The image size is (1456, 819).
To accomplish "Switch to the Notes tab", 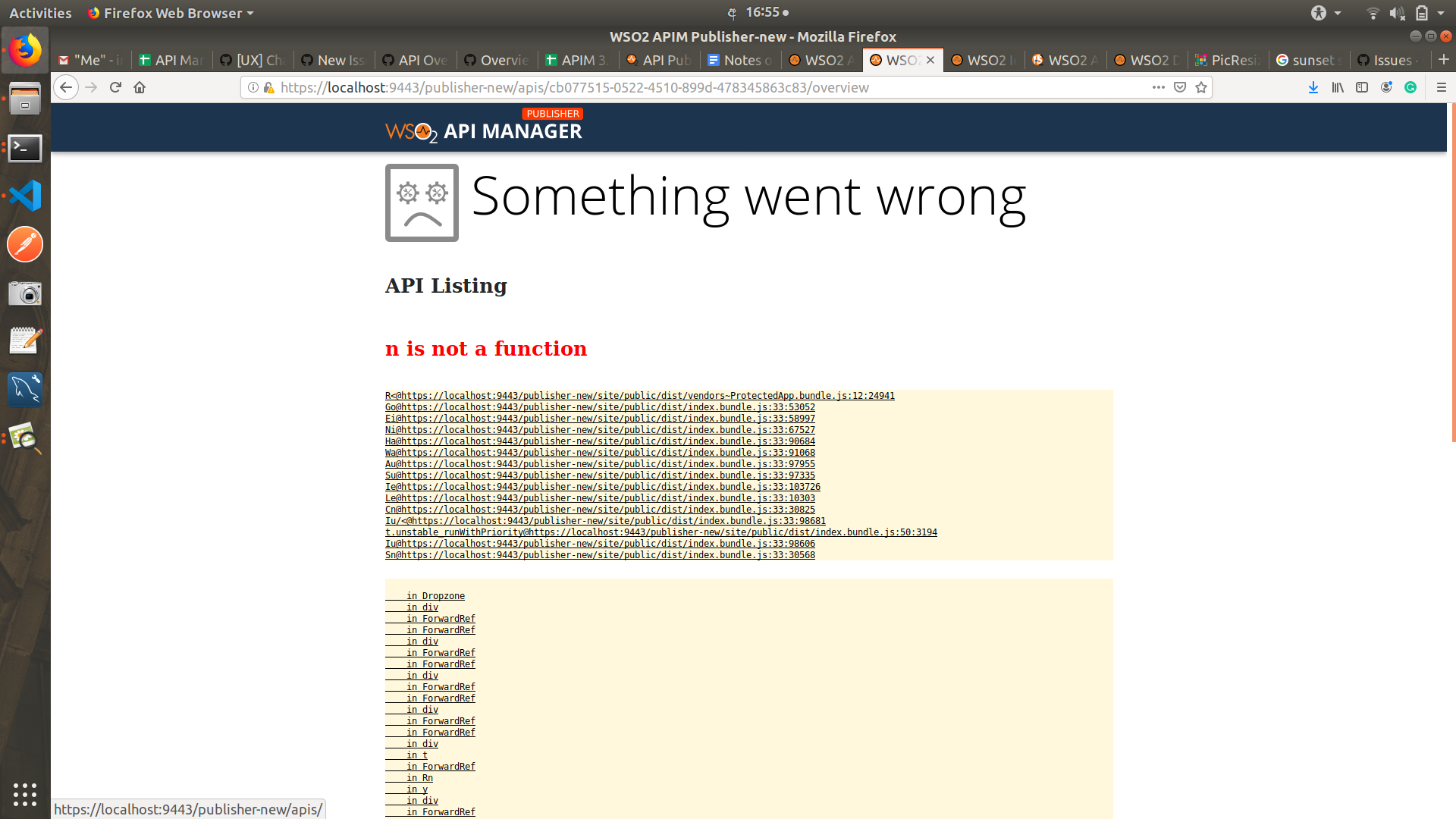I will click(x=739, y=60).
